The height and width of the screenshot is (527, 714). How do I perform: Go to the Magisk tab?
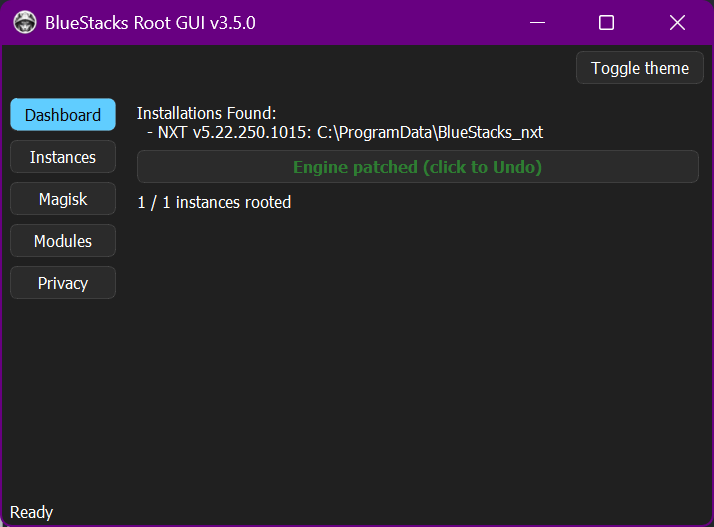(63, 199)
